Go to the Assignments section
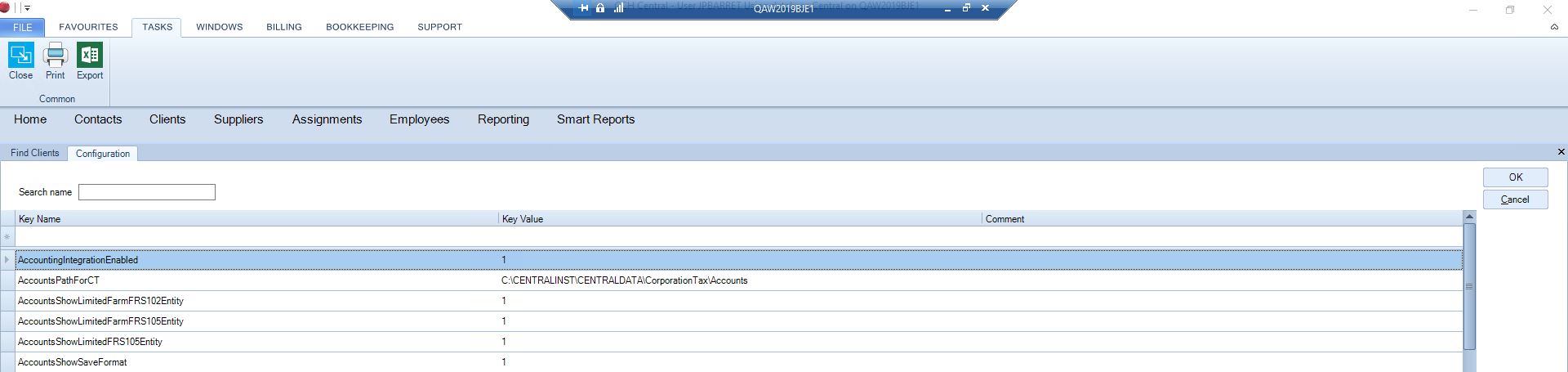1568x372 pixels. pos(327,119)
